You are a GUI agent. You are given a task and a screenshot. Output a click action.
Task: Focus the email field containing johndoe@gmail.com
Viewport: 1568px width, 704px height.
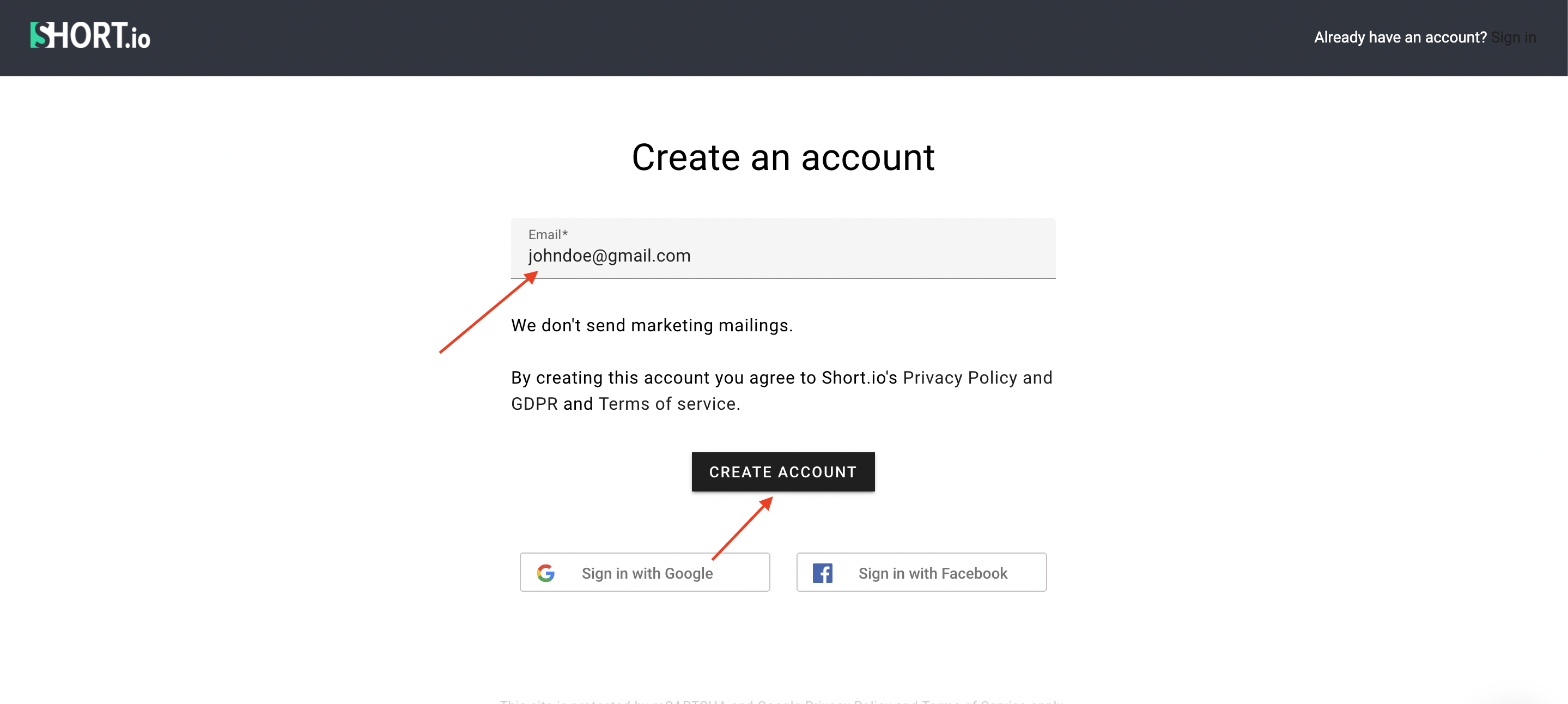click(x=783, y=256)
